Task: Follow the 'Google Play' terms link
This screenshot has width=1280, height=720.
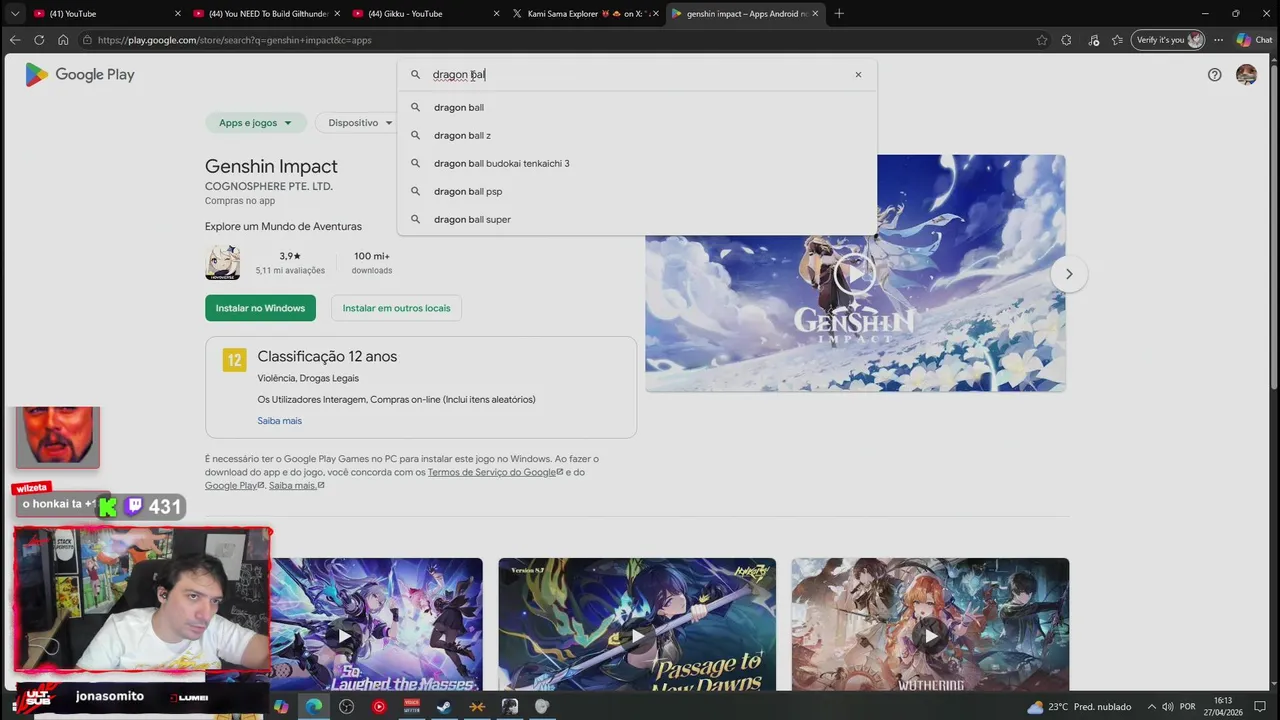Action: click(x=234, y=485)
